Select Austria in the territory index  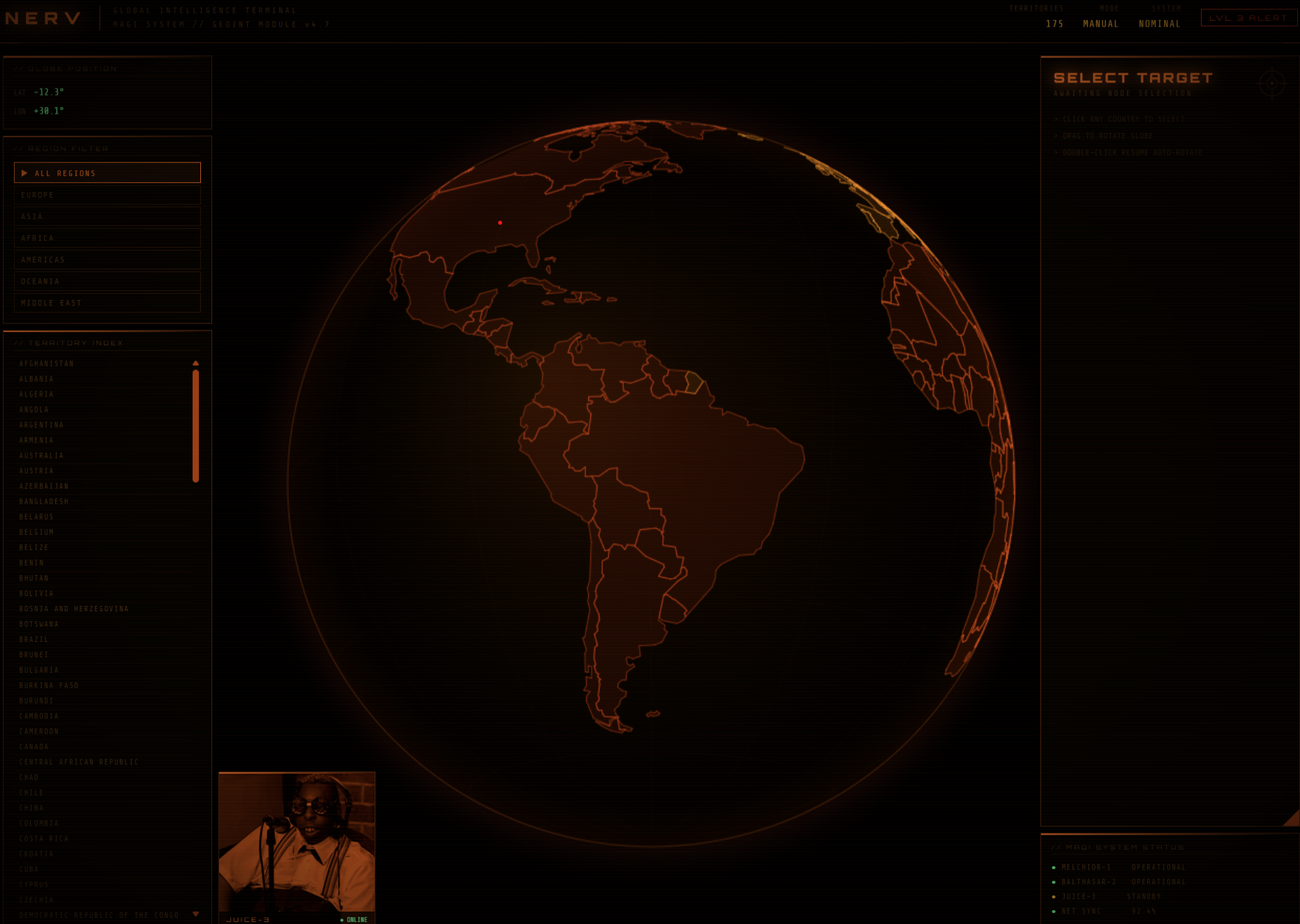(x=102, y=471)
